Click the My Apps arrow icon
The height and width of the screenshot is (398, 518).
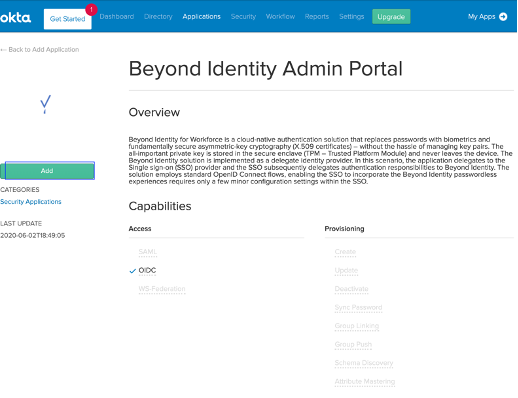tap(503, 16)
